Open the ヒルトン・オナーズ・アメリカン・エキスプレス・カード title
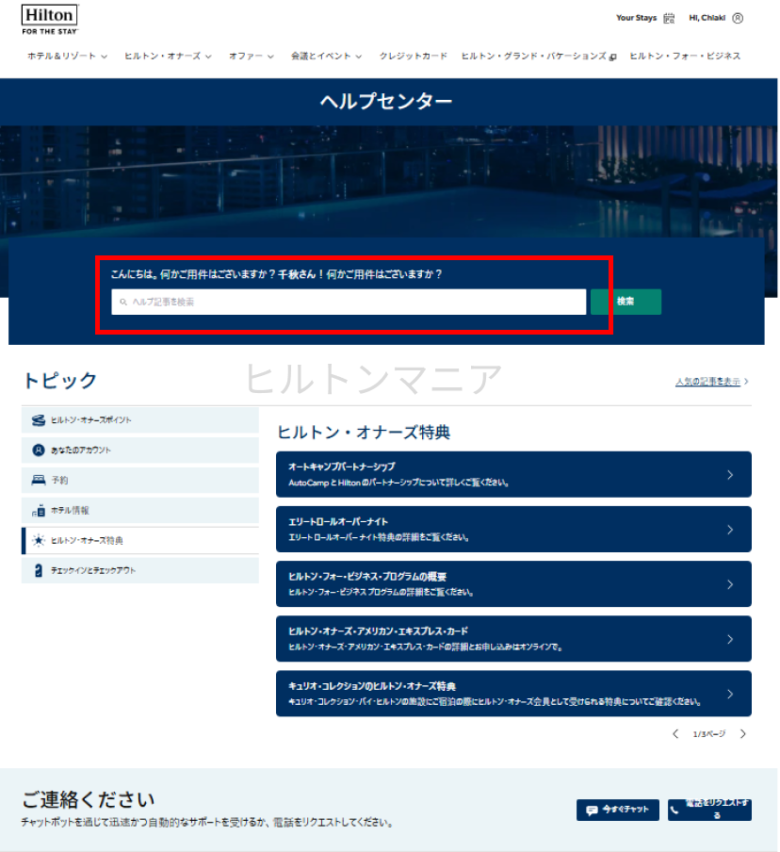 coord(378,631)
